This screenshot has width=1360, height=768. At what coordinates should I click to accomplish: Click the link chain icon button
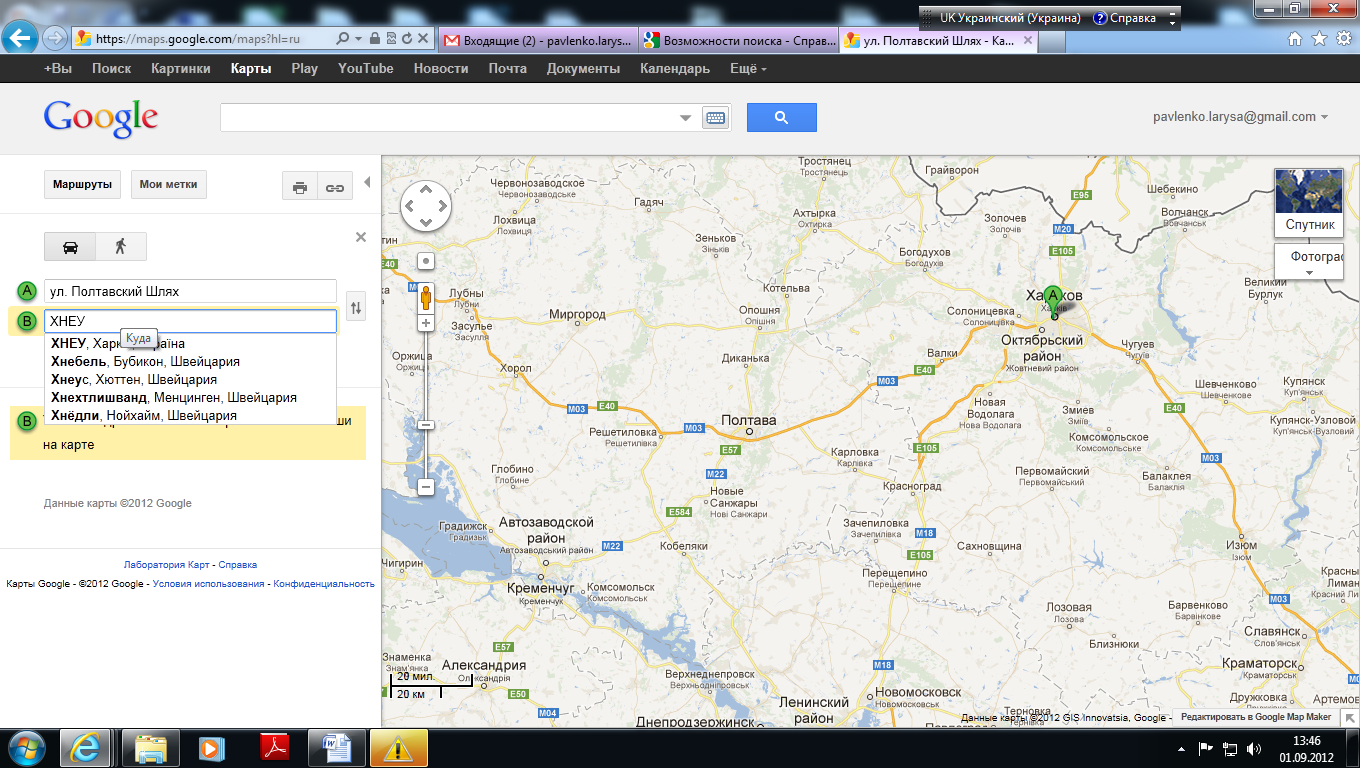[x=335, y=187]
